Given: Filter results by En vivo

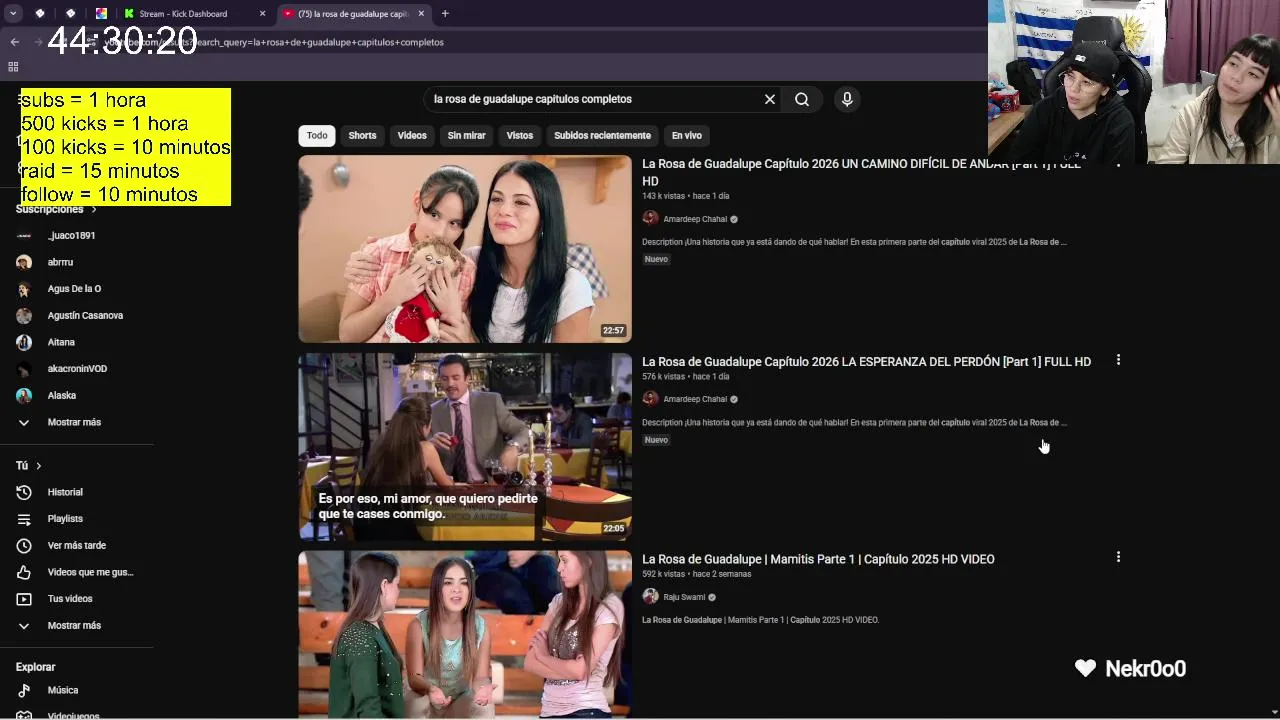Looking at the screenshot, I should (x=686, y=136).
